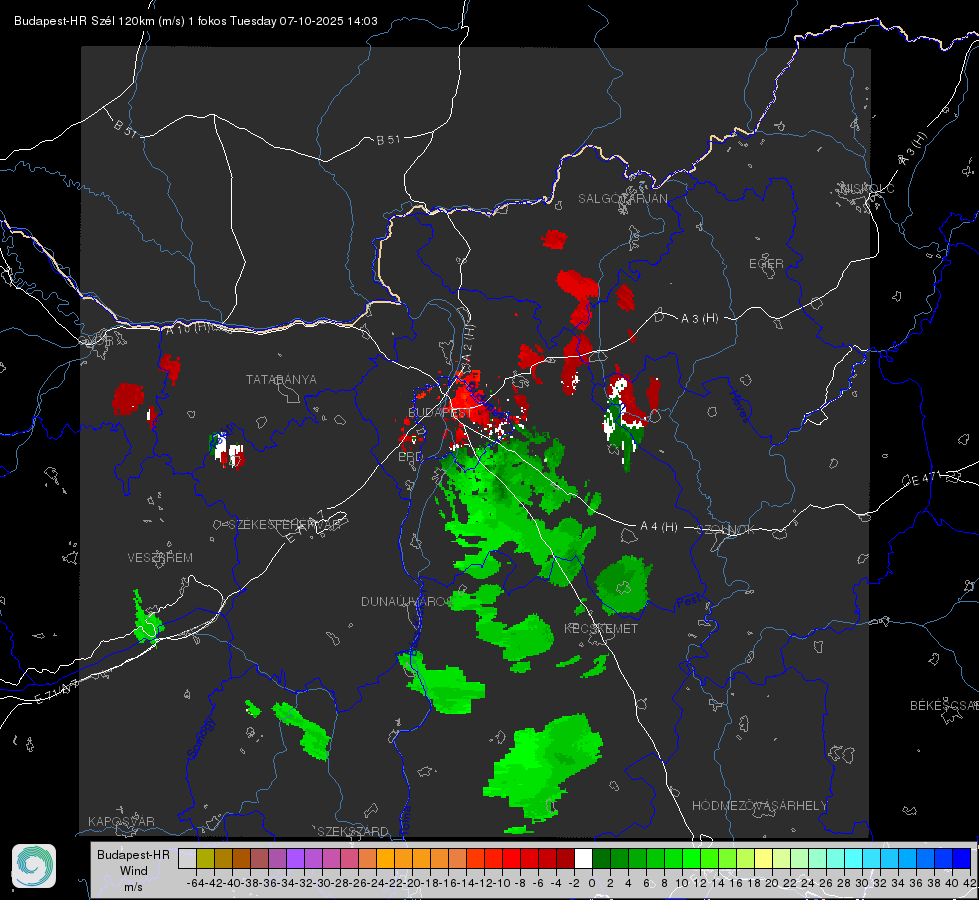Choose the pale yellow legend swatch near 18
This screenshot has height=900, width=979.
point(764,859)
